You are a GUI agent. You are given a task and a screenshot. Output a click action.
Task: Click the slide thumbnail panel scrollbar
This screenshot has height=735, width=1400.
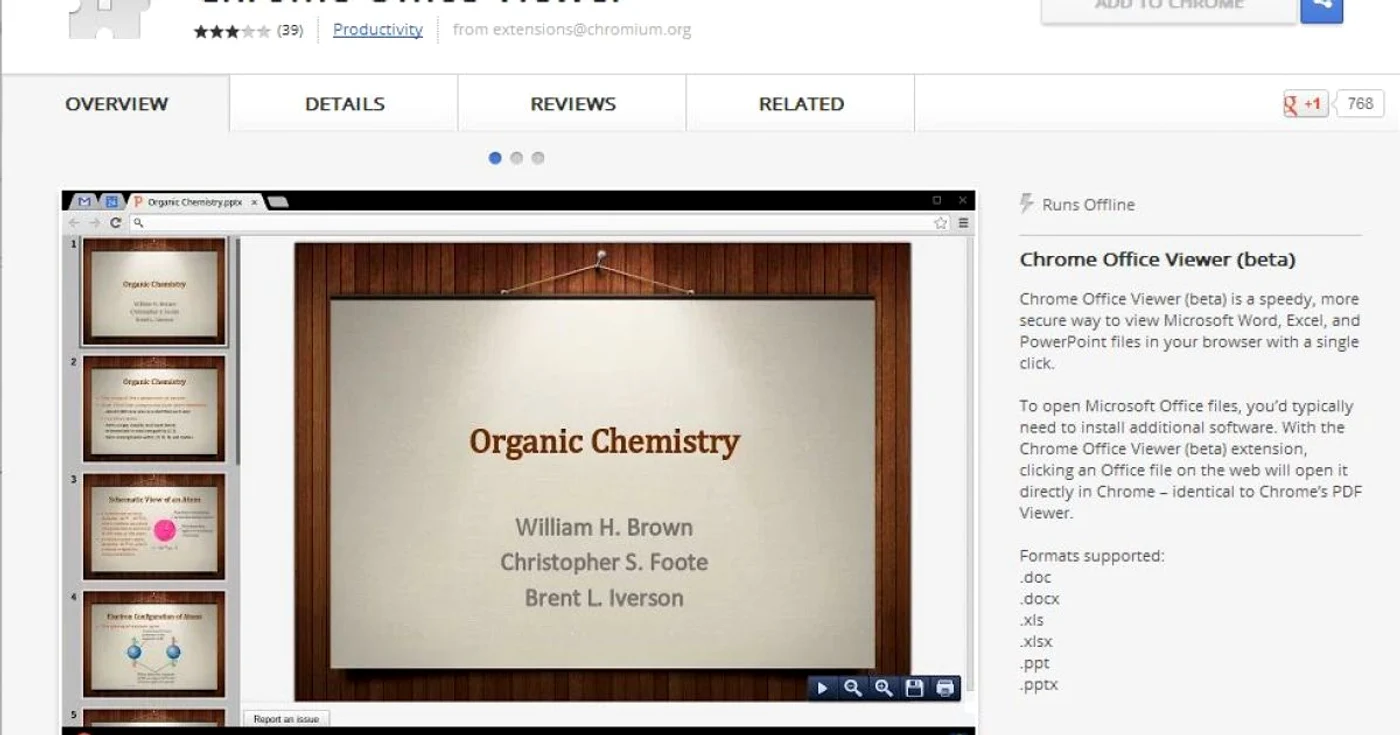pyautogui.click(x=238, y=350)
